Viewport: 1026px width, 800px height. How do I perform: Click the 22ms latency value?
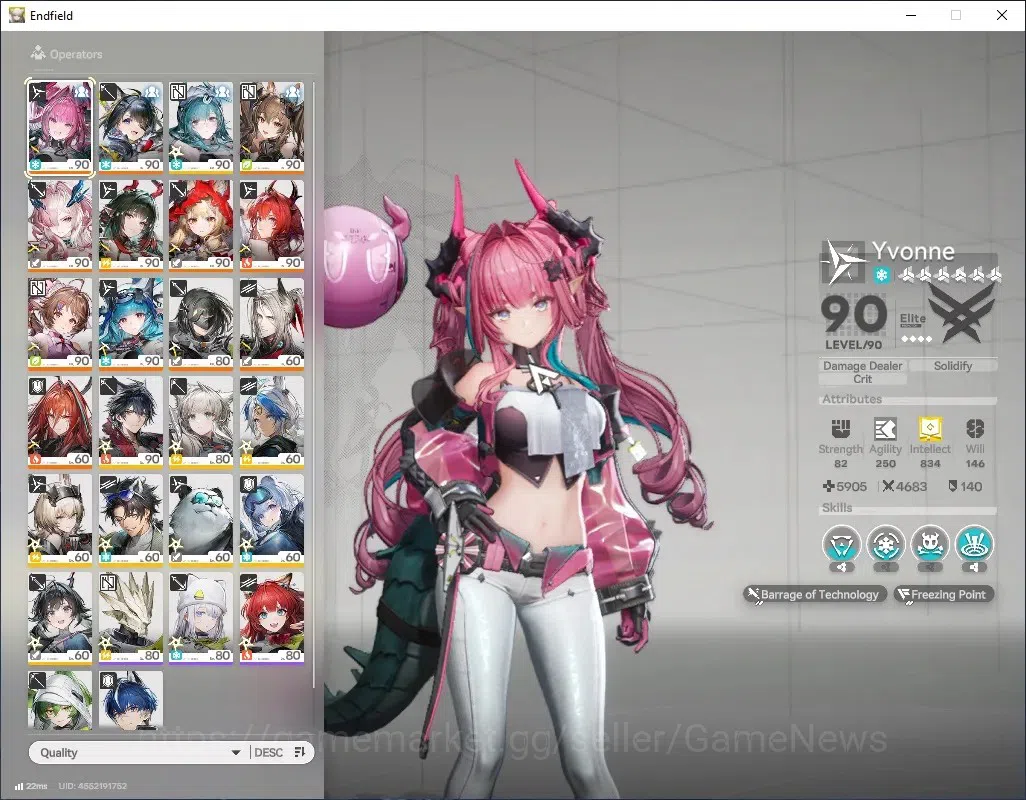[37, 786]
